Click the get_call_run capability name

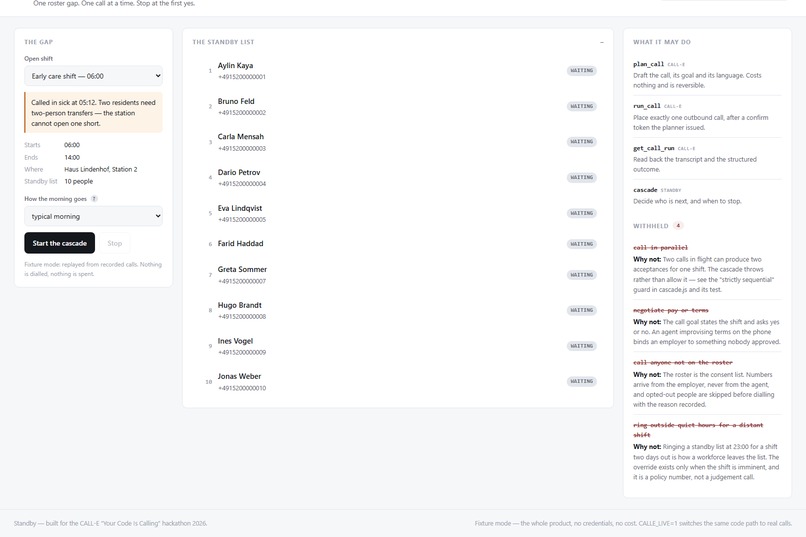click(x=653, y=148)
